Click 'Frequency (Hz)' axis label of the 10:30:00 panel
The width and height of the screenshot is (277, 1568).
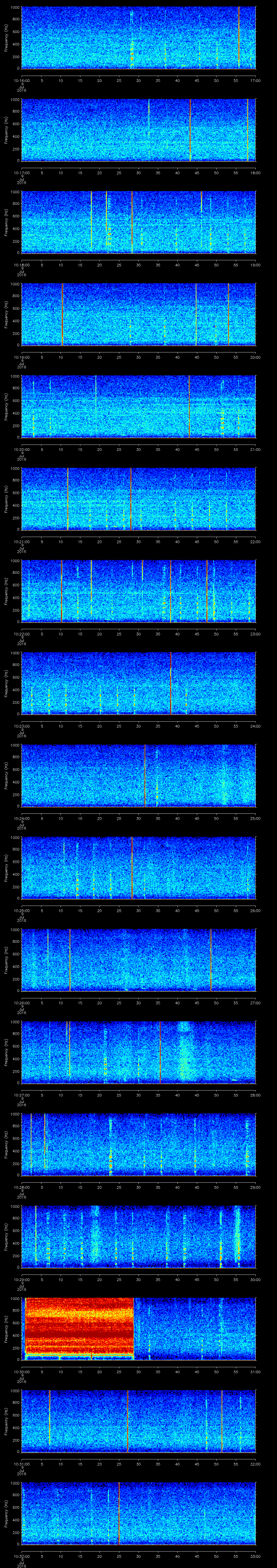[6, 1329]
